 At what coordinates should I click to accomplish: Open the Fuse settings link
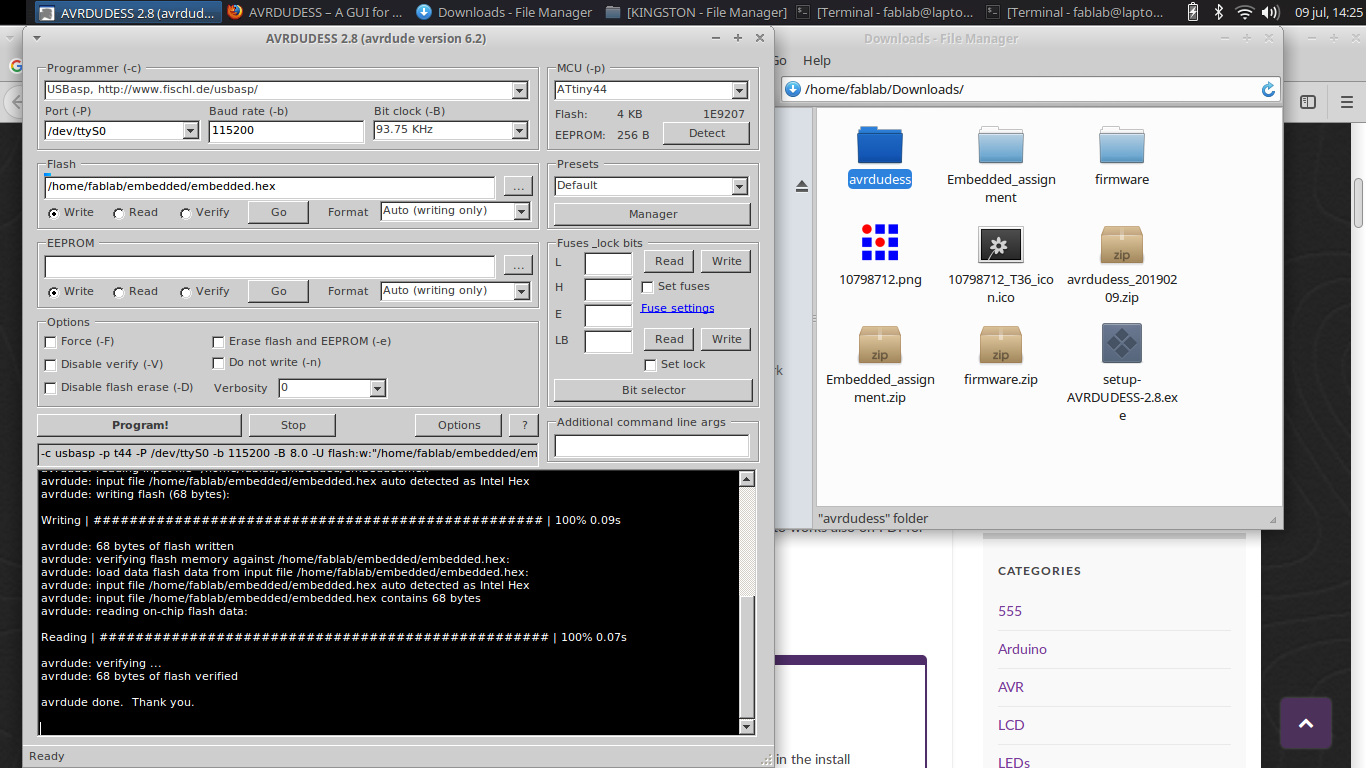[x=678, y=308]
